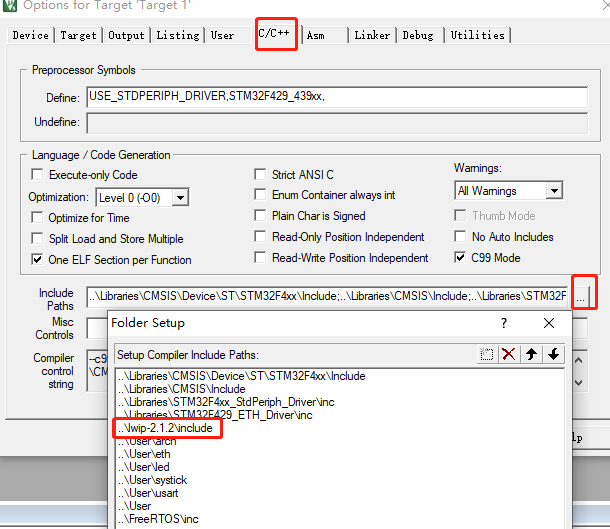
Task: Click the New (Insert) path icon in Folder Setup
Action: [486, 354]
